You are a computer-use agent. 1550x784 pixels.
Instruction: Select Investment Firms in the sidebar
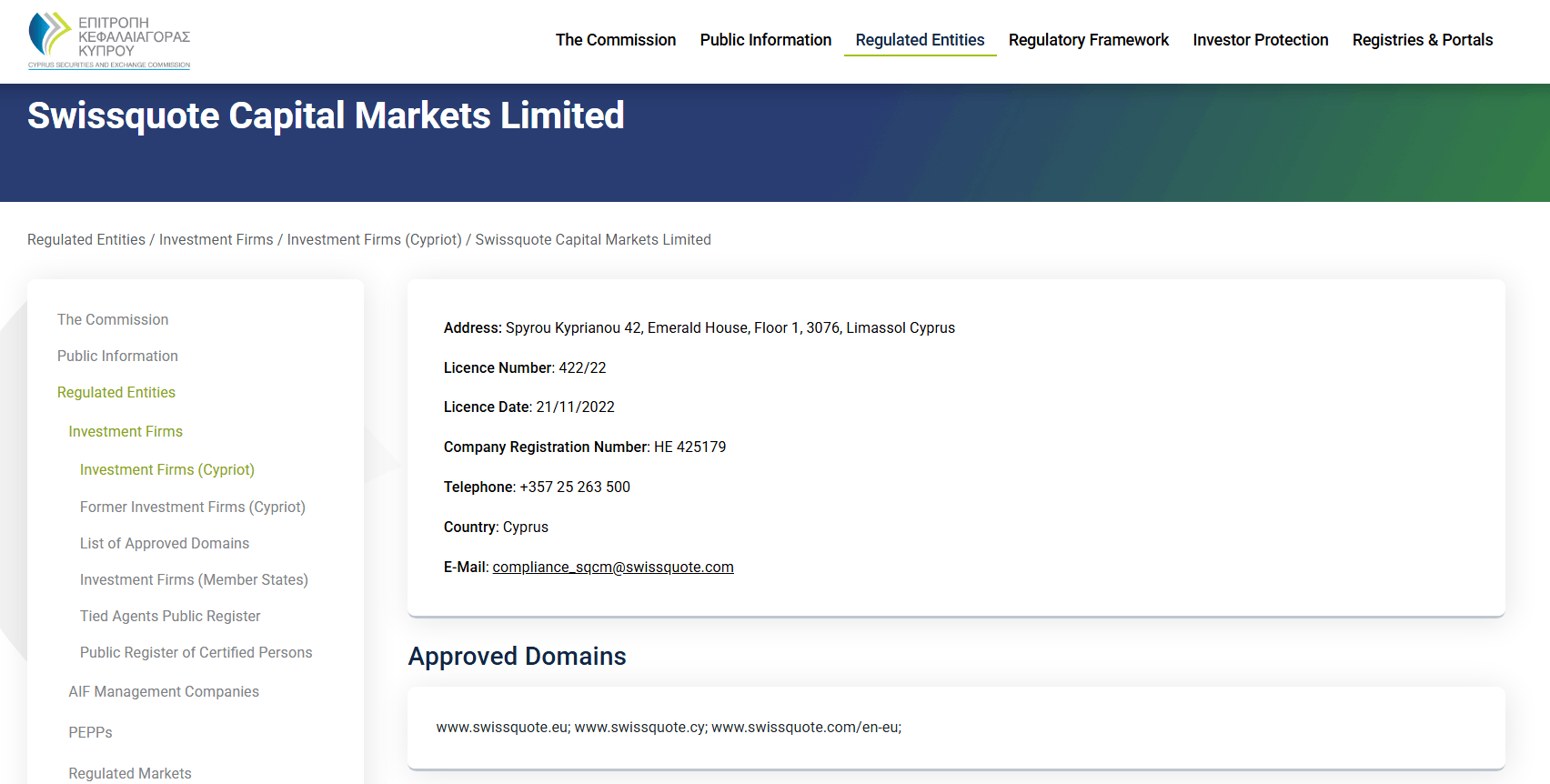tap(126, 431)
